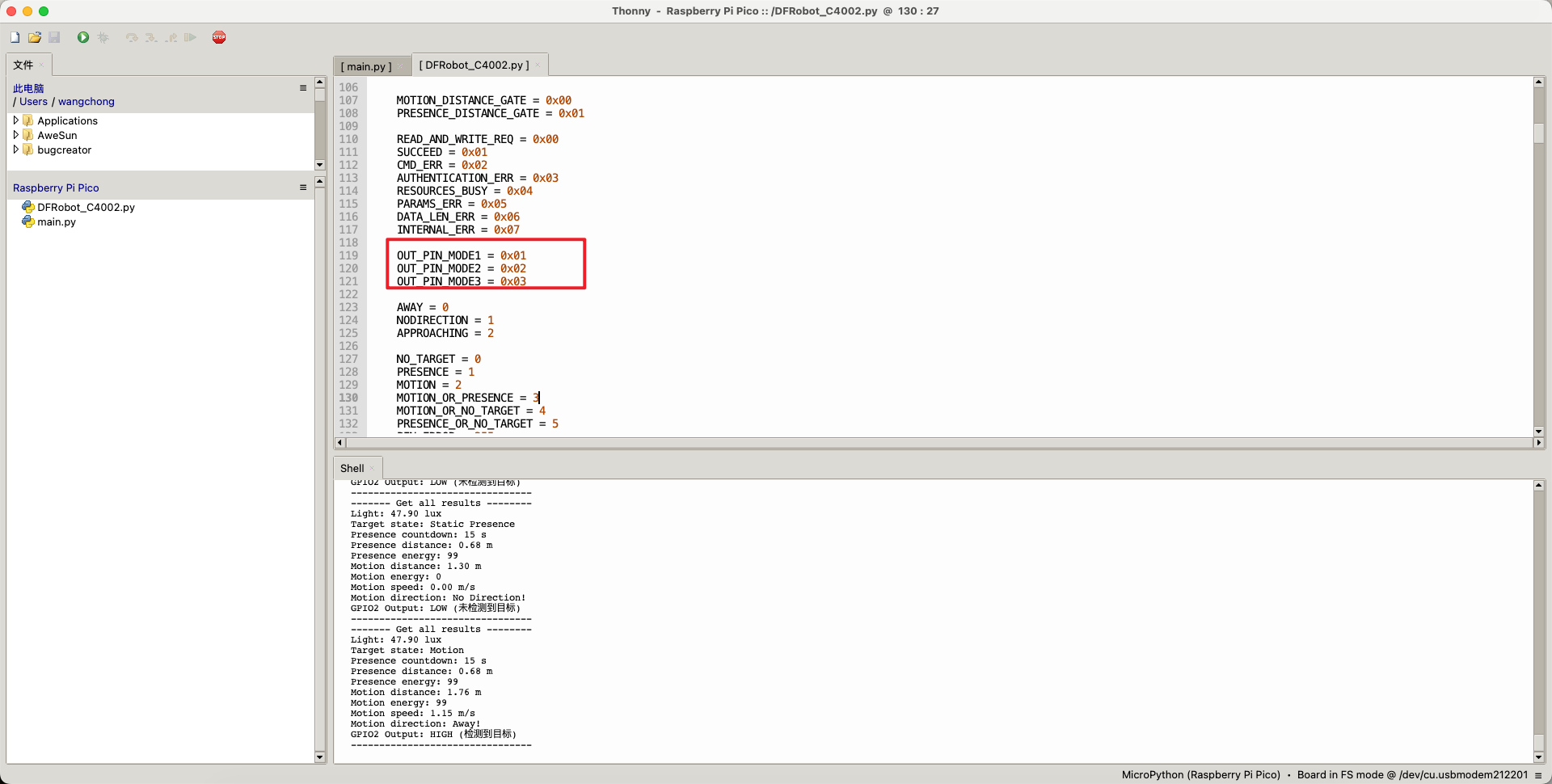Open the local files pane hamburger menu

coord(303,88)
